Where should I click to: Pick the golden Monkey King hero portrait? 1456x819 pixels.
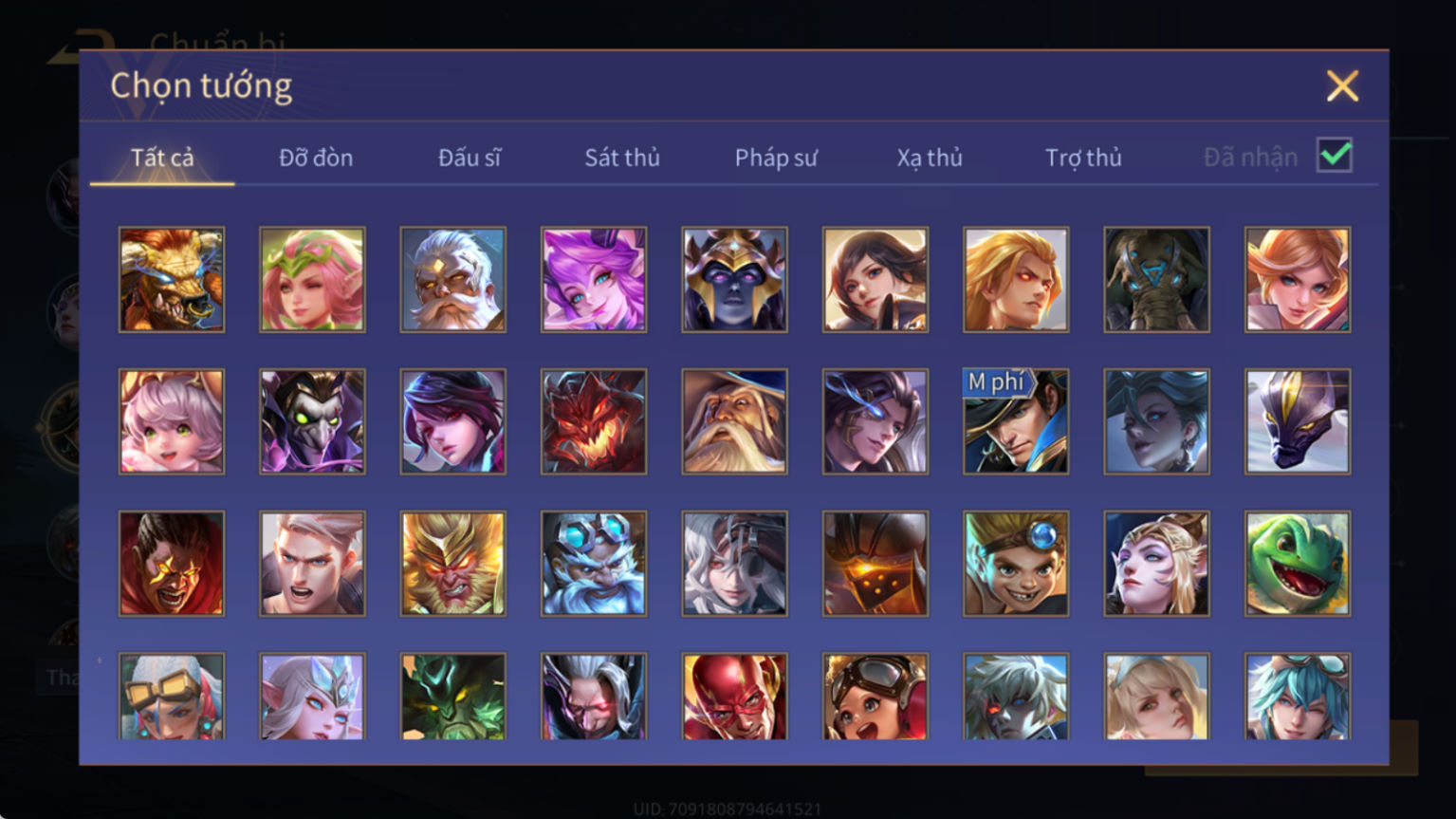[x=453, y=564]
